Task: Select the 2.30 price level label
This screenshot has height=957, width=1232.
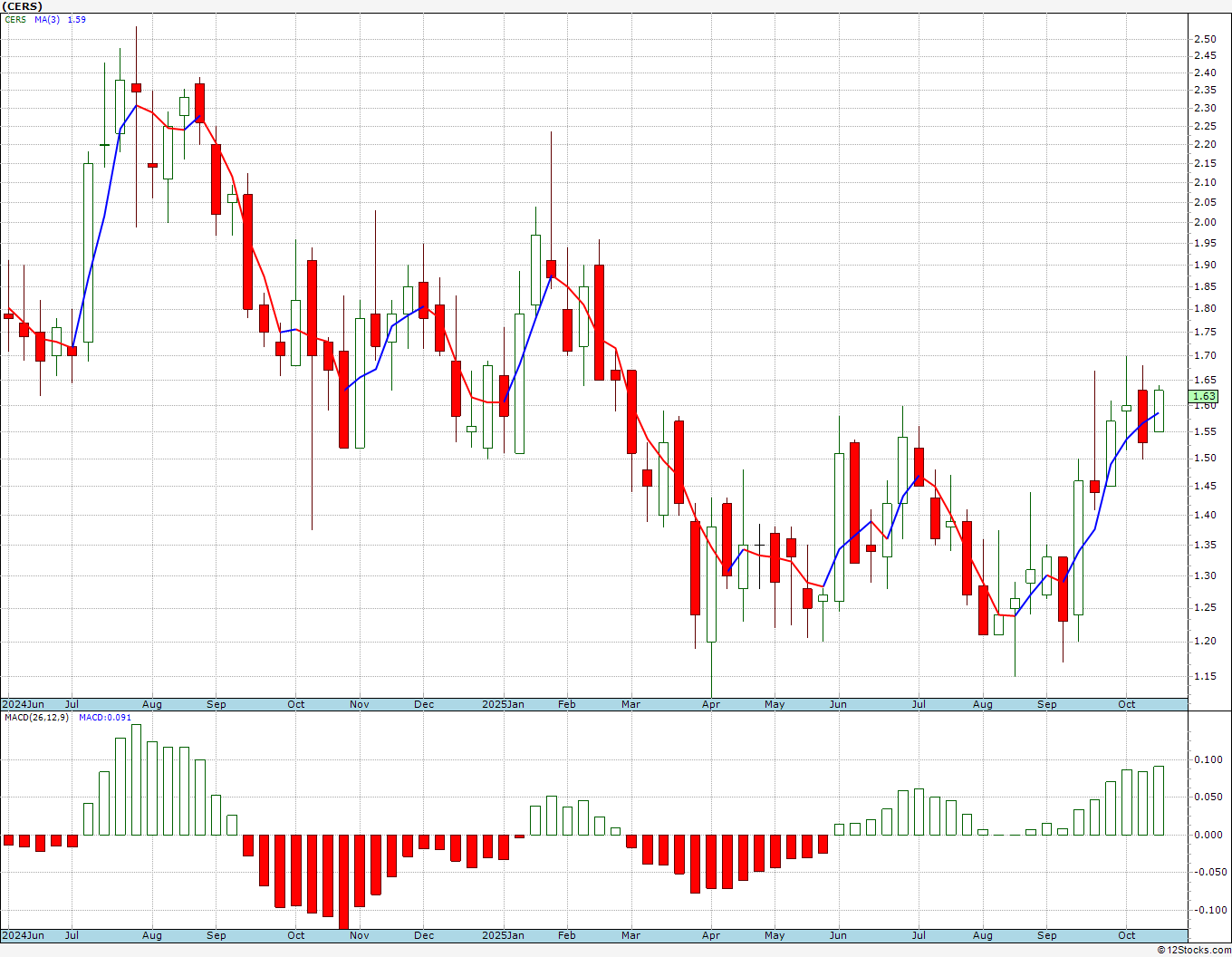Action: click(x=1205, y=108)
